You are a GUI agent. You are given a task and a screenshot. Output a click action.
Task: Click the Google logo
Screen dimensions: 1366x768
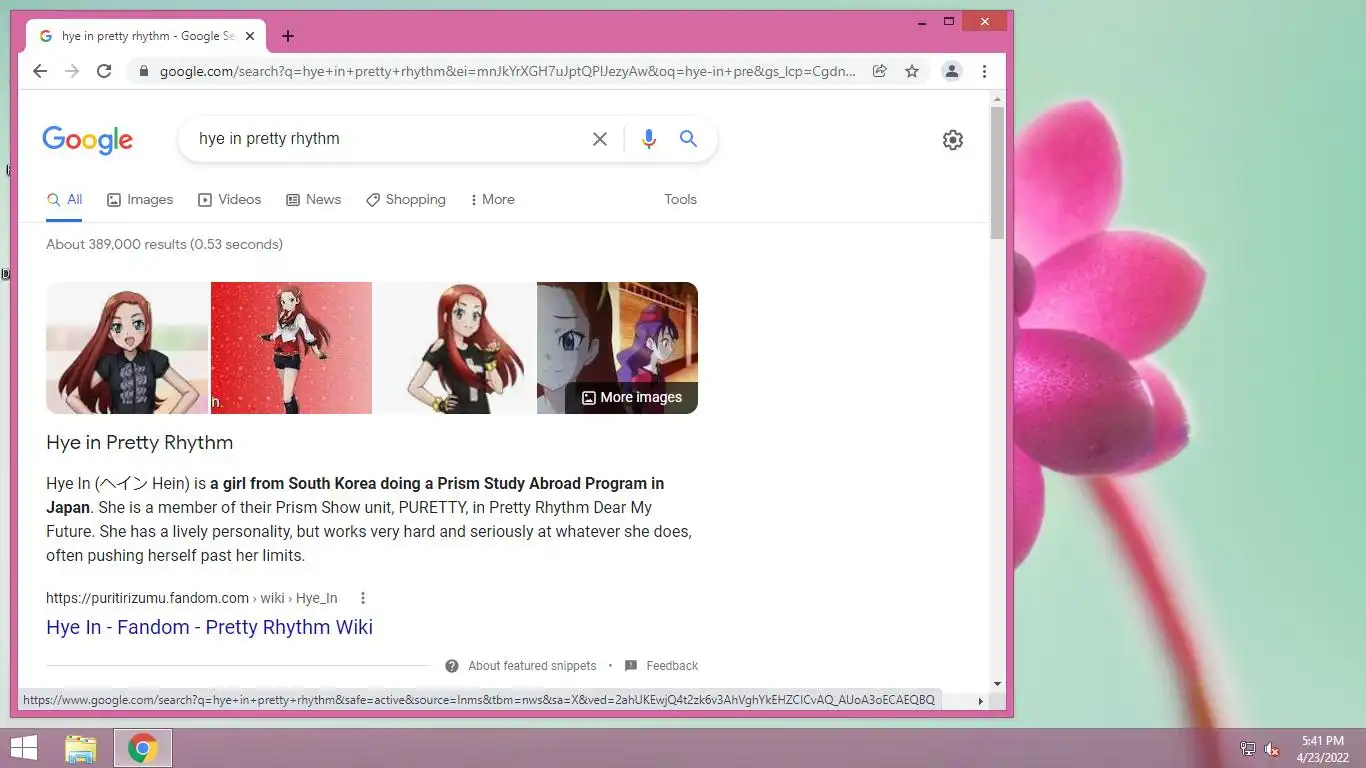(x=87, y=140)
